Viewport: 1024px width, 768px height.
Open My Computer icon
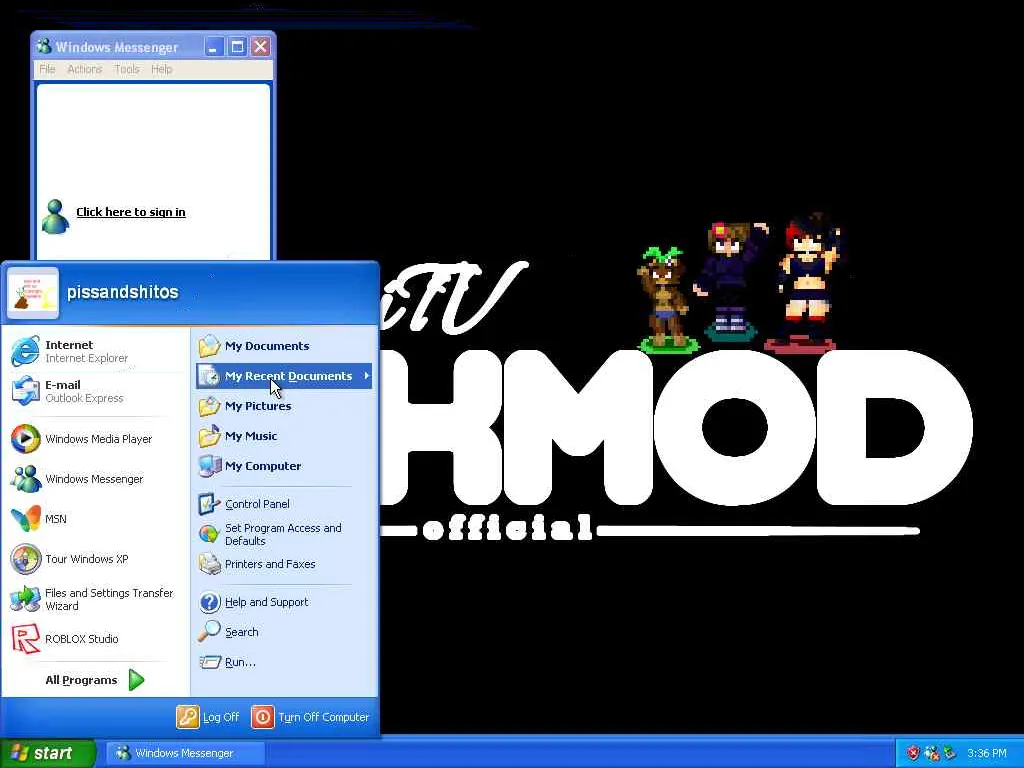coord(210,466)
